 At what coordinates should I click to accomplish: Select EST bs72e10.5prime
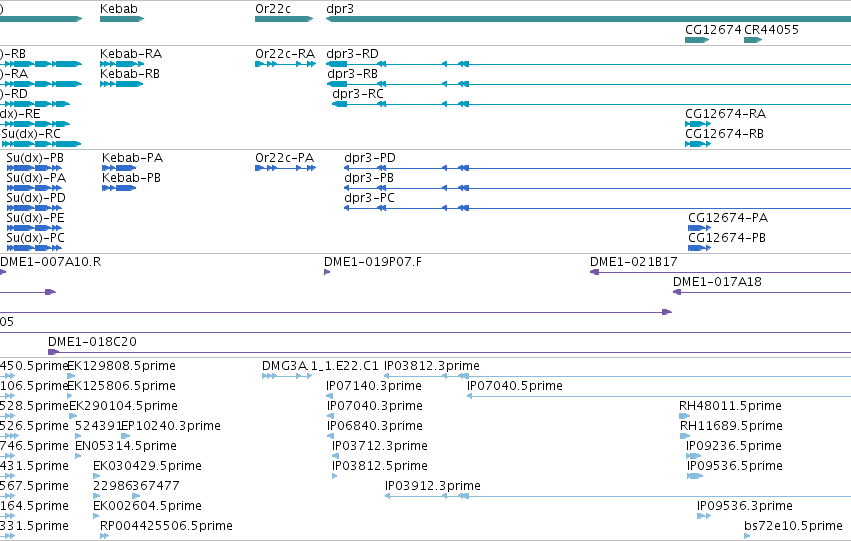coord(747,537)
